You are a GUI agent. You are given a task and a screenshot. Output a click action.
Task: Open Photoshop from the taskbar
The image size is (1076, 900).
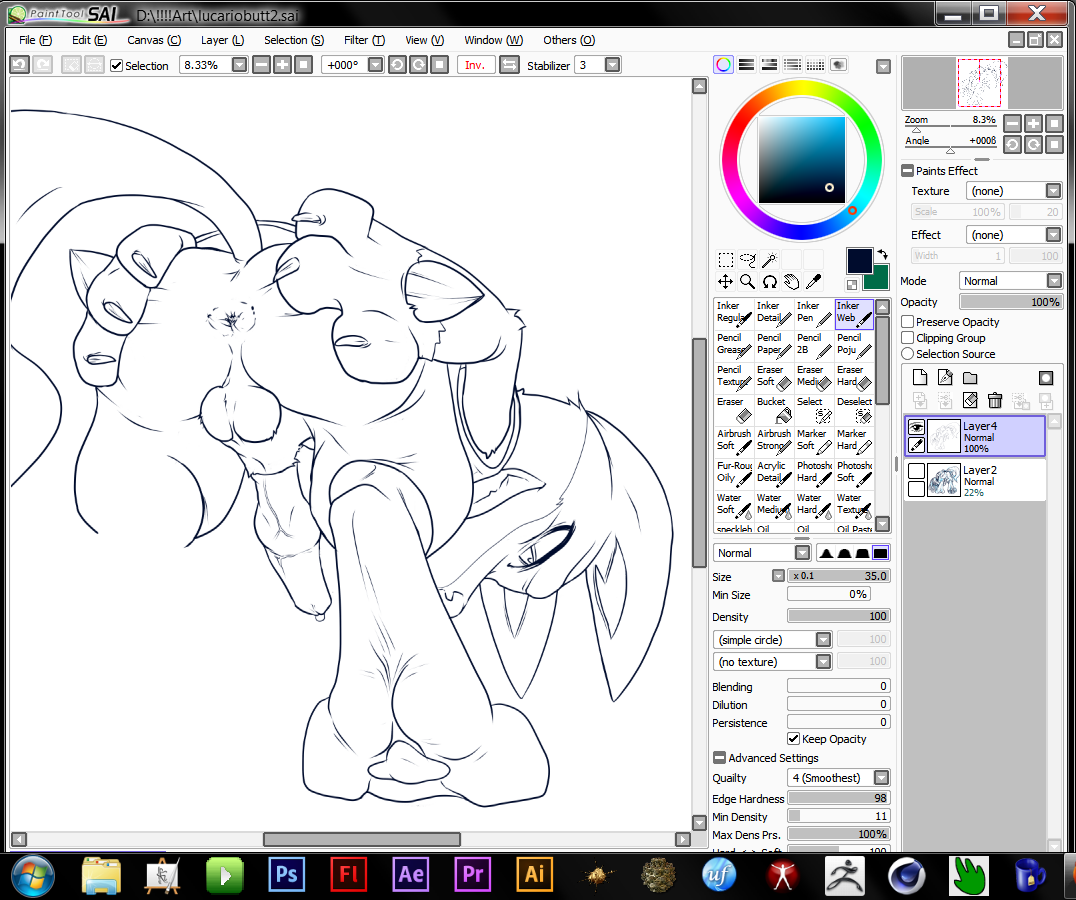click(x=286, y=875)
